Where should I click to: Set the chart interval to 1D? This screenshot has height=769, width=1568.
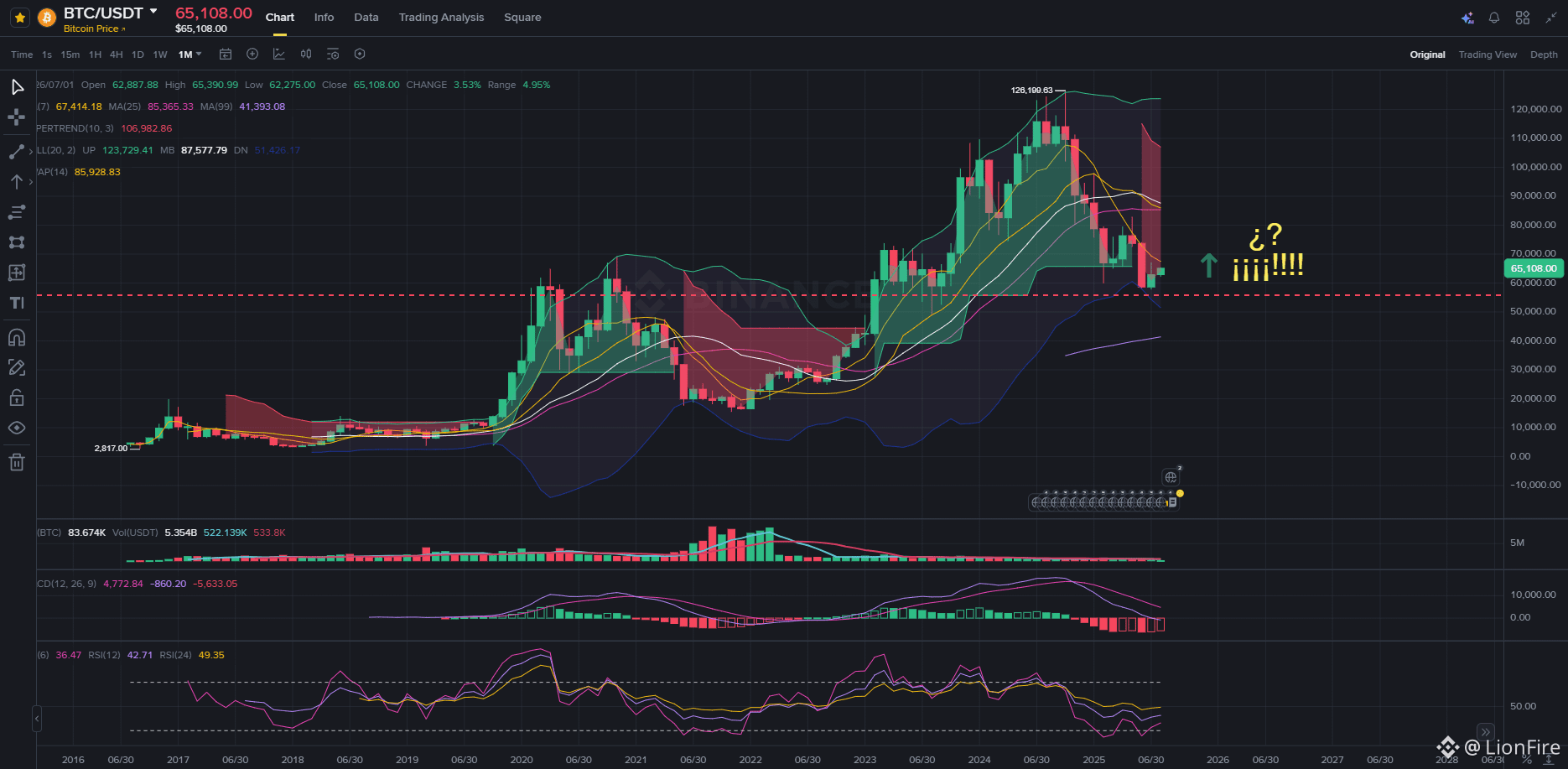(138, 55)
